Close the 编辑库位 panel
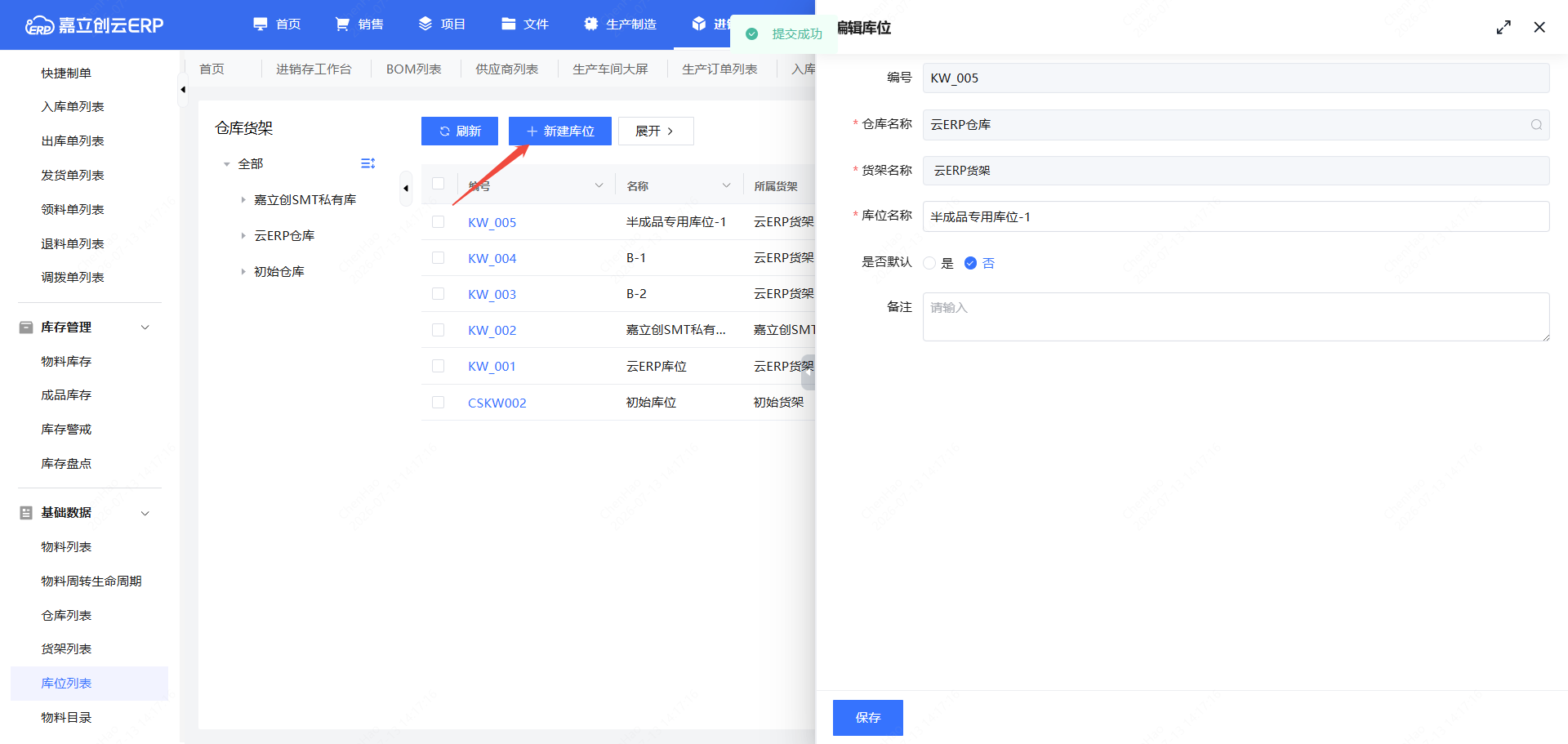1568x744 pixels. tap(1539, 27)
